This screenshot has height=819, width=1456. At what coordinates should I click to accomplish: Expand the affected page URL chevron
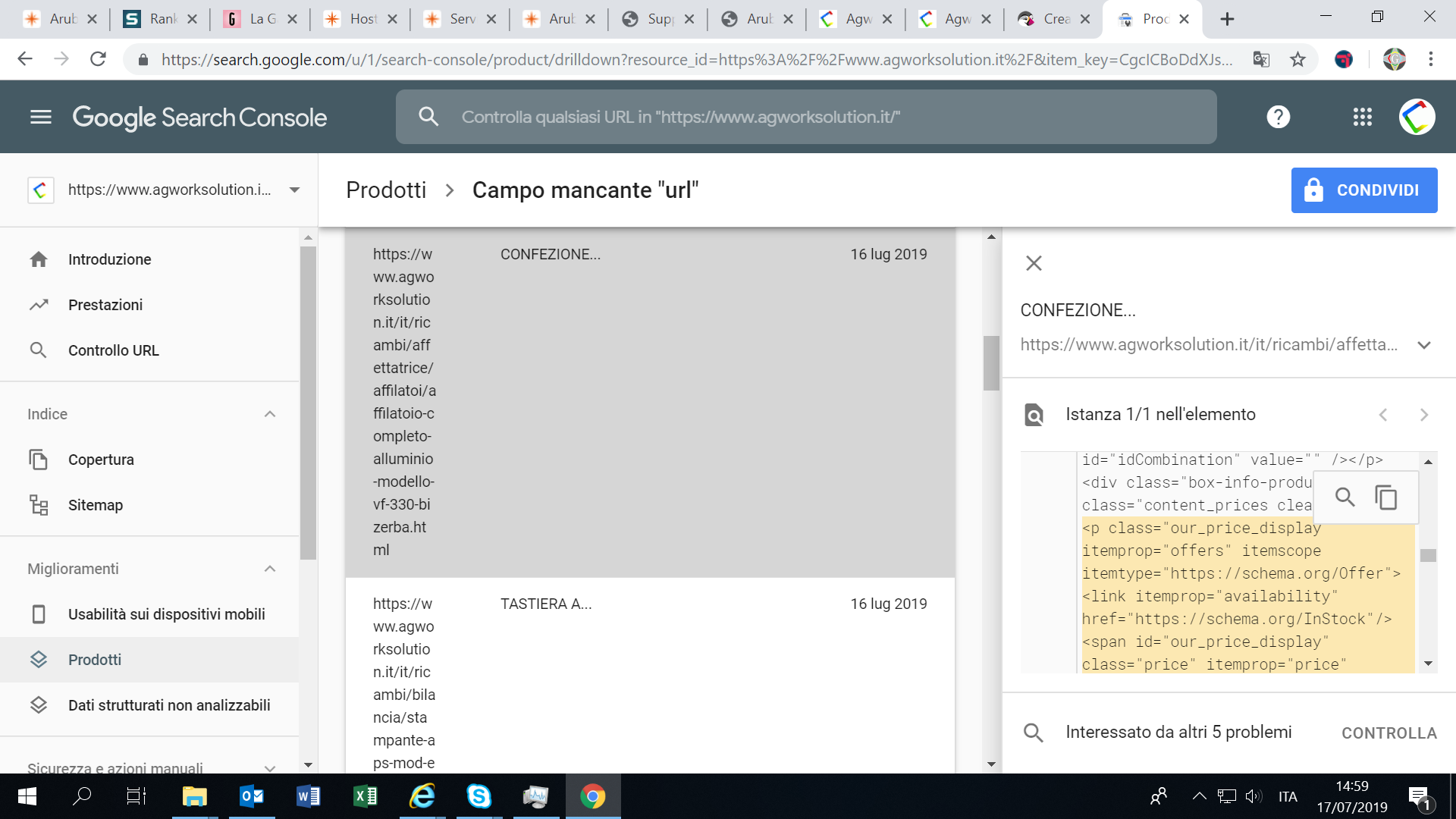tap(1424, 345)
